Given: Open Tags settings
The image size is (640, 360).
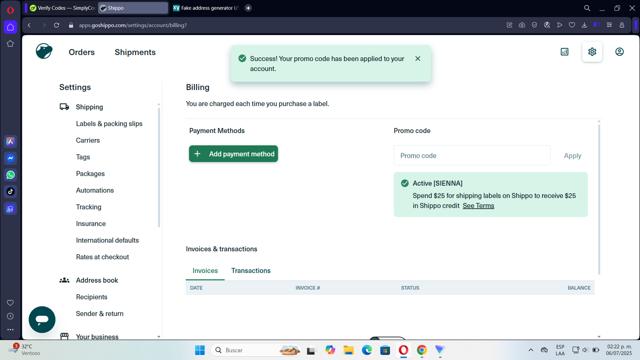Looking at the screenshot, I should pos(83,157).
